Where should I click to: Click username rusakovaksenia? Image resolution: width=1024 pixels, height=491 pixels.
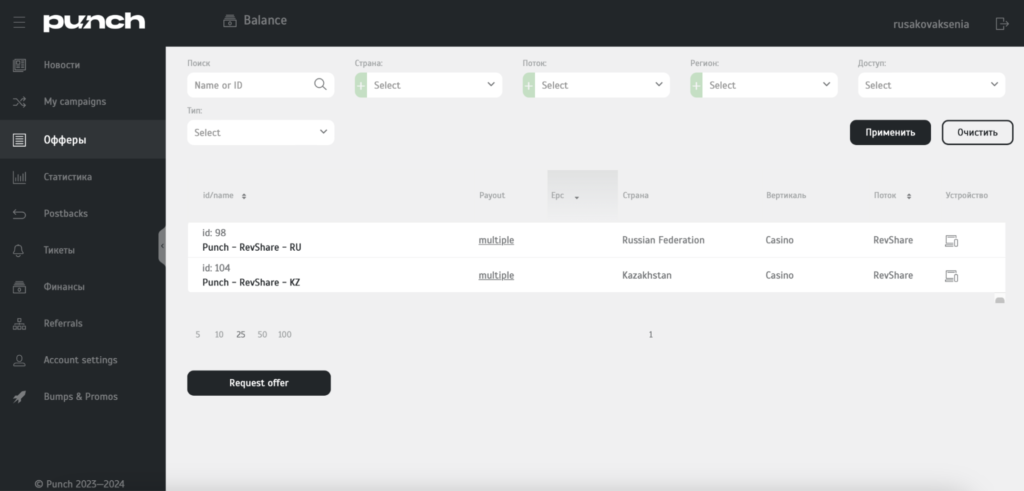click(x=931, y=24)
